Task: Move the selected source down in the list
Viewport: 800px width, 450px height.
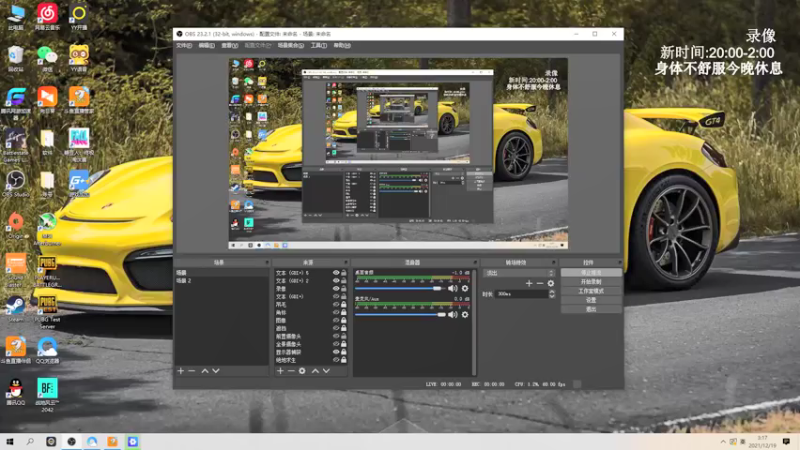Action: [326, 371]
